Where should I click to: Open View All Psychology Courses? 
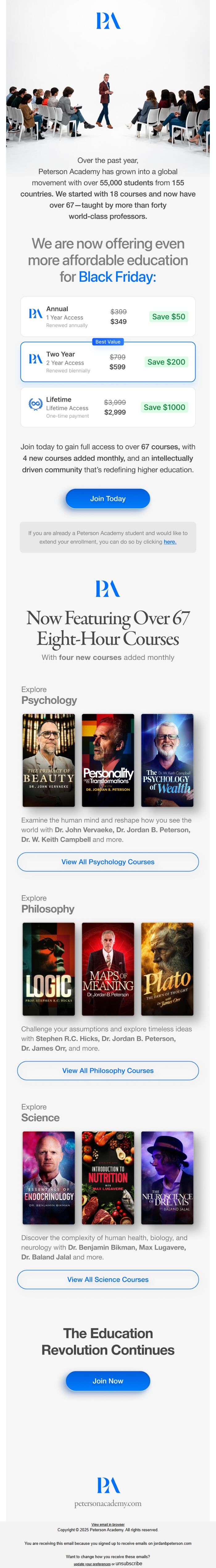click(x=108, y=861)
